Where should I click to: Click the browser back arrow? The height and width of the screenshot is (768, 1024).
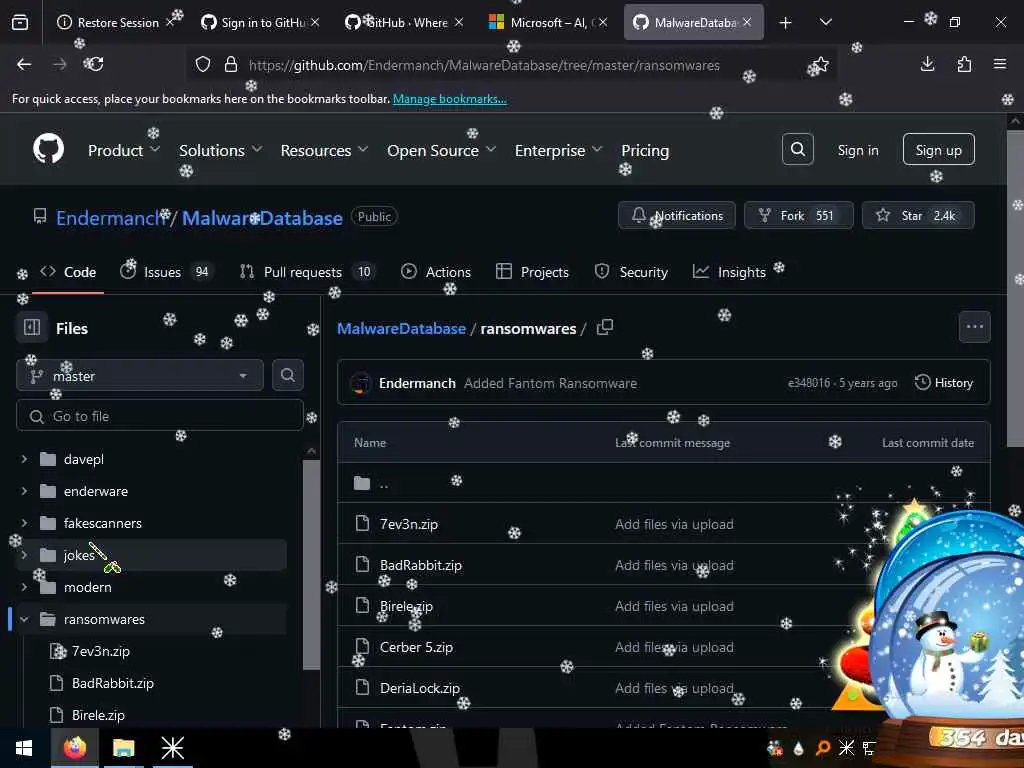(24, 64)
